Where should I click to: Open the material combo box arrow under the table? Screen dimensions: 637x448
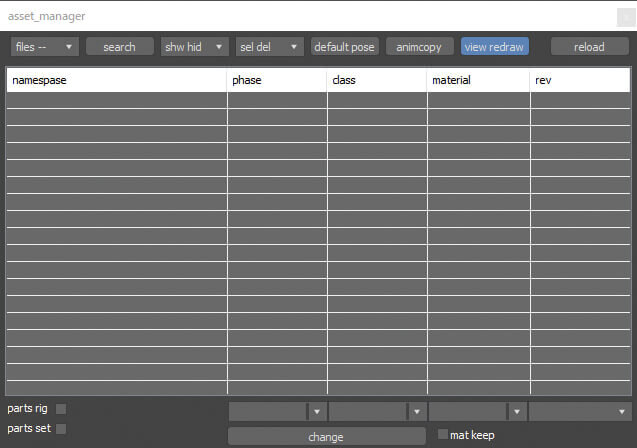(x=517, y=412)
